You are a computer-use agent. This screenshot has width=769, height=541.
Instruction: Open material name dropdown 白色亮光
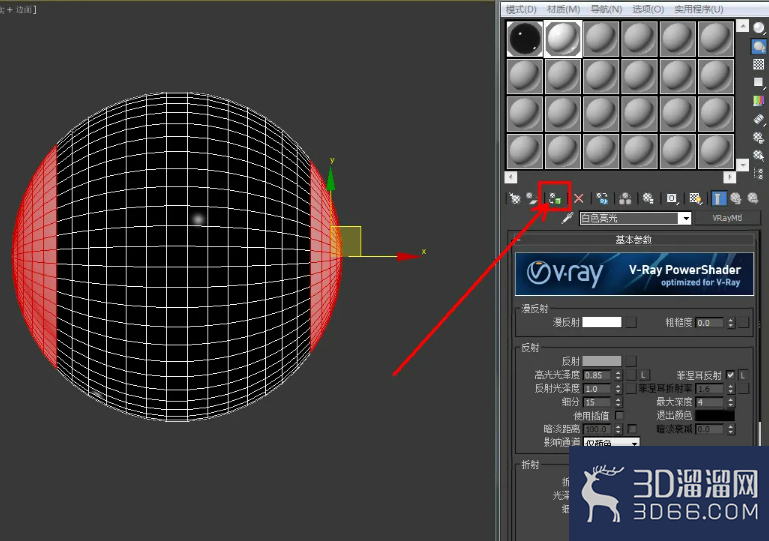point(686,218)
